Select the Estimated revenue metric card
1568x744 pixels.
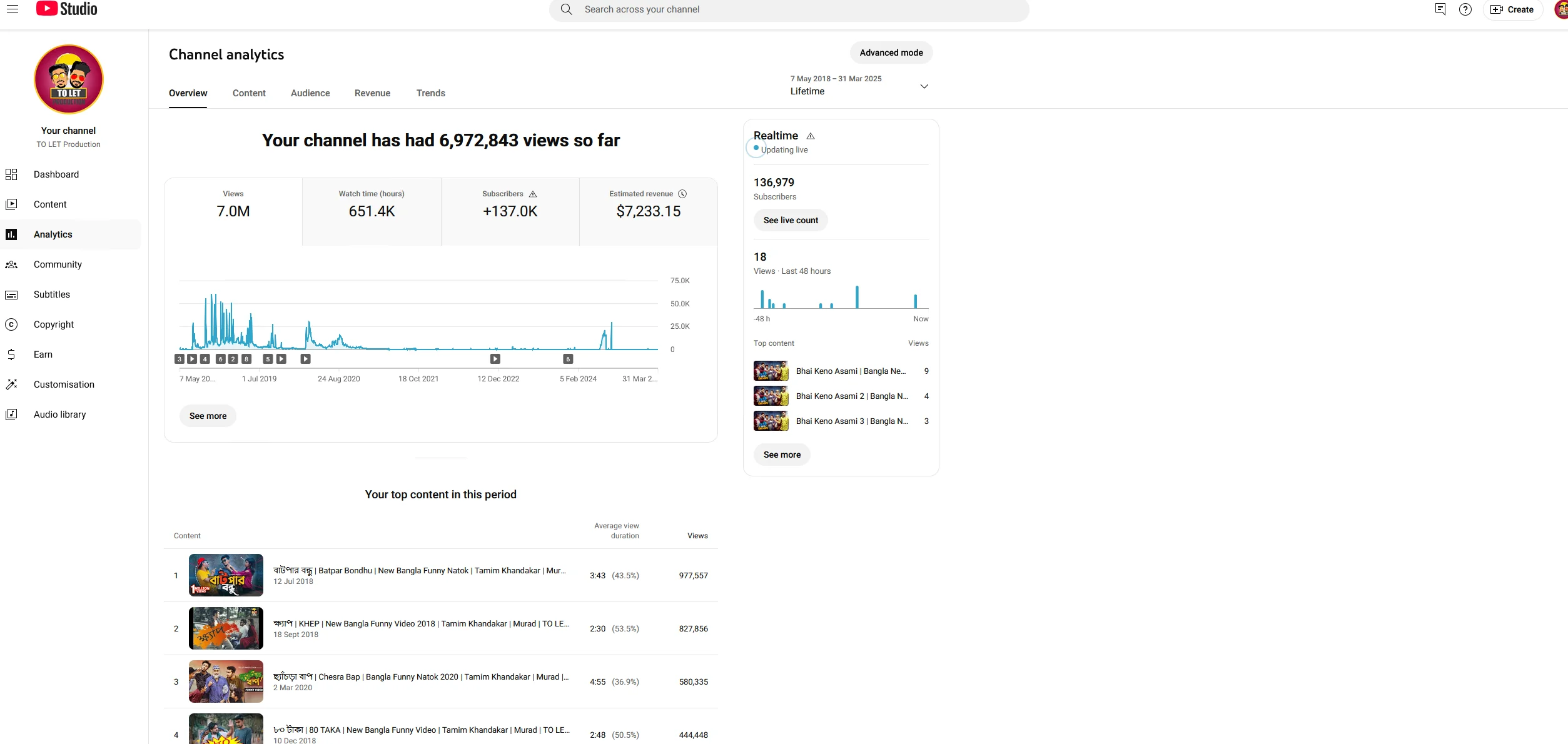click(x=648, y=211)
